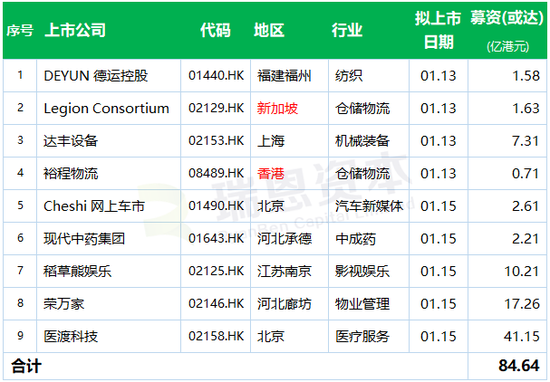
Task: Click stock code 01440.HK
Action: [x=216, y=76]
